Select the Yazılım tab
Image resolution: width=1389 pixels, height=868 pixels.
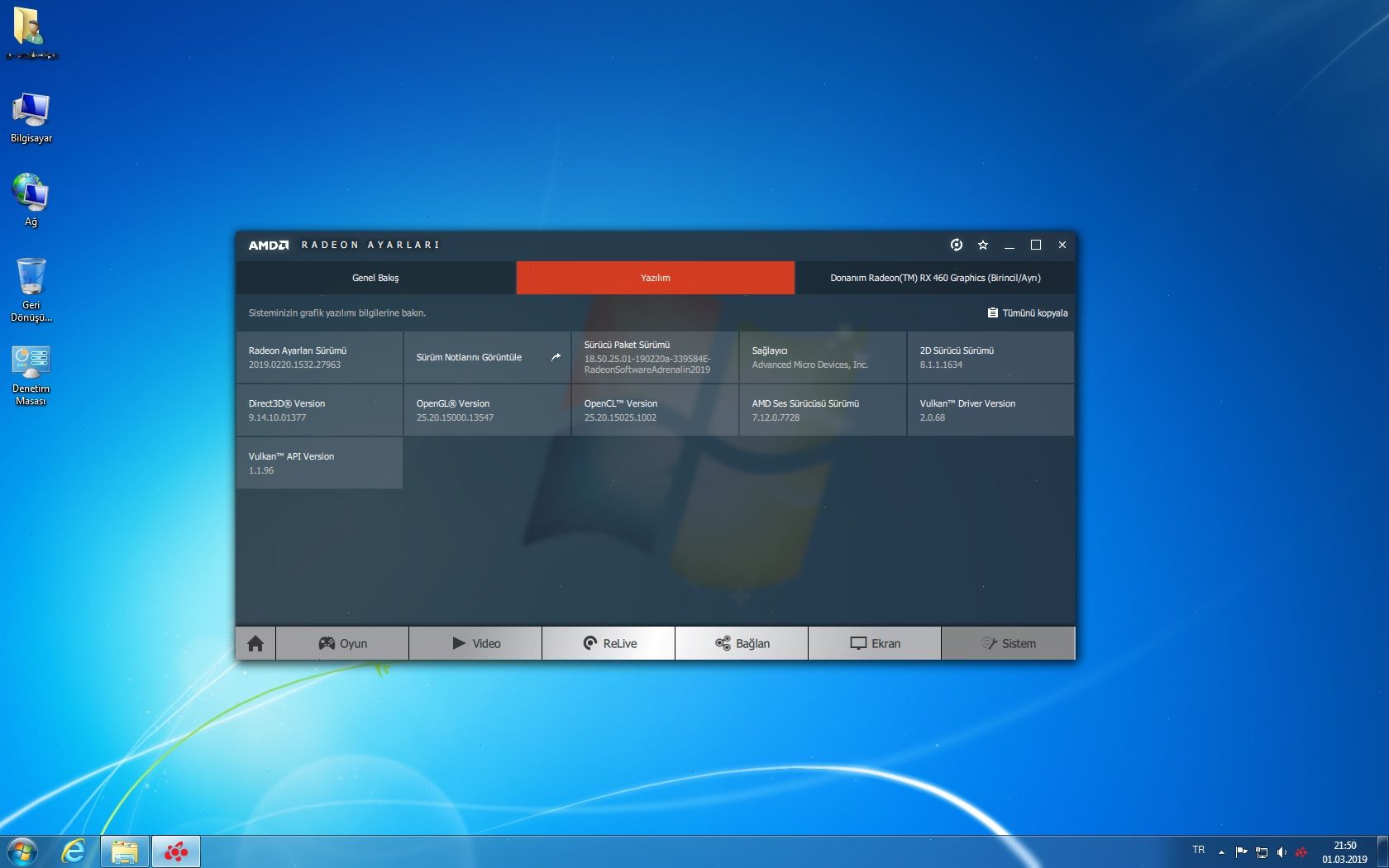coord(656,278)
